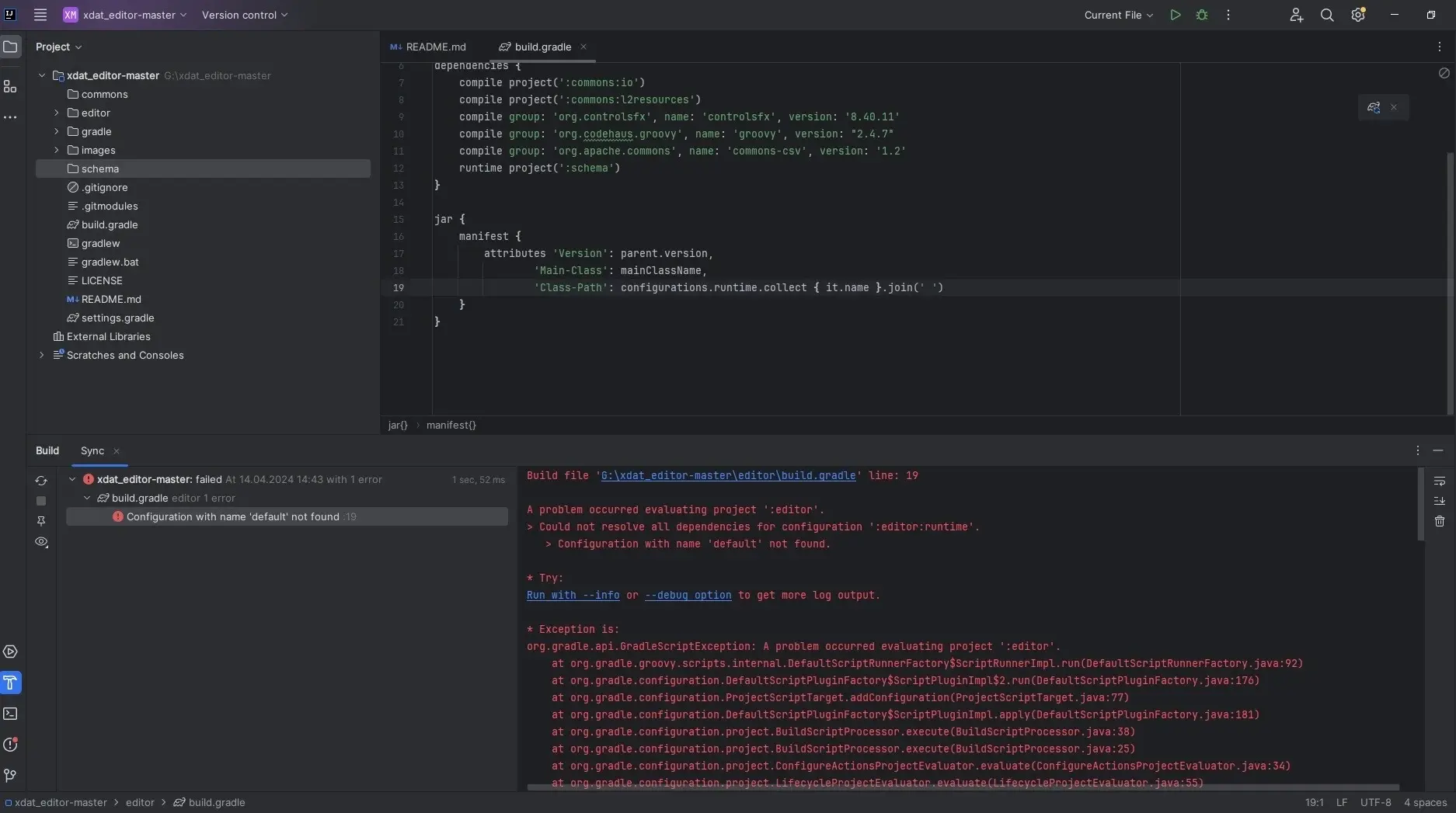Click --debug option link

(x=688, y=595)
